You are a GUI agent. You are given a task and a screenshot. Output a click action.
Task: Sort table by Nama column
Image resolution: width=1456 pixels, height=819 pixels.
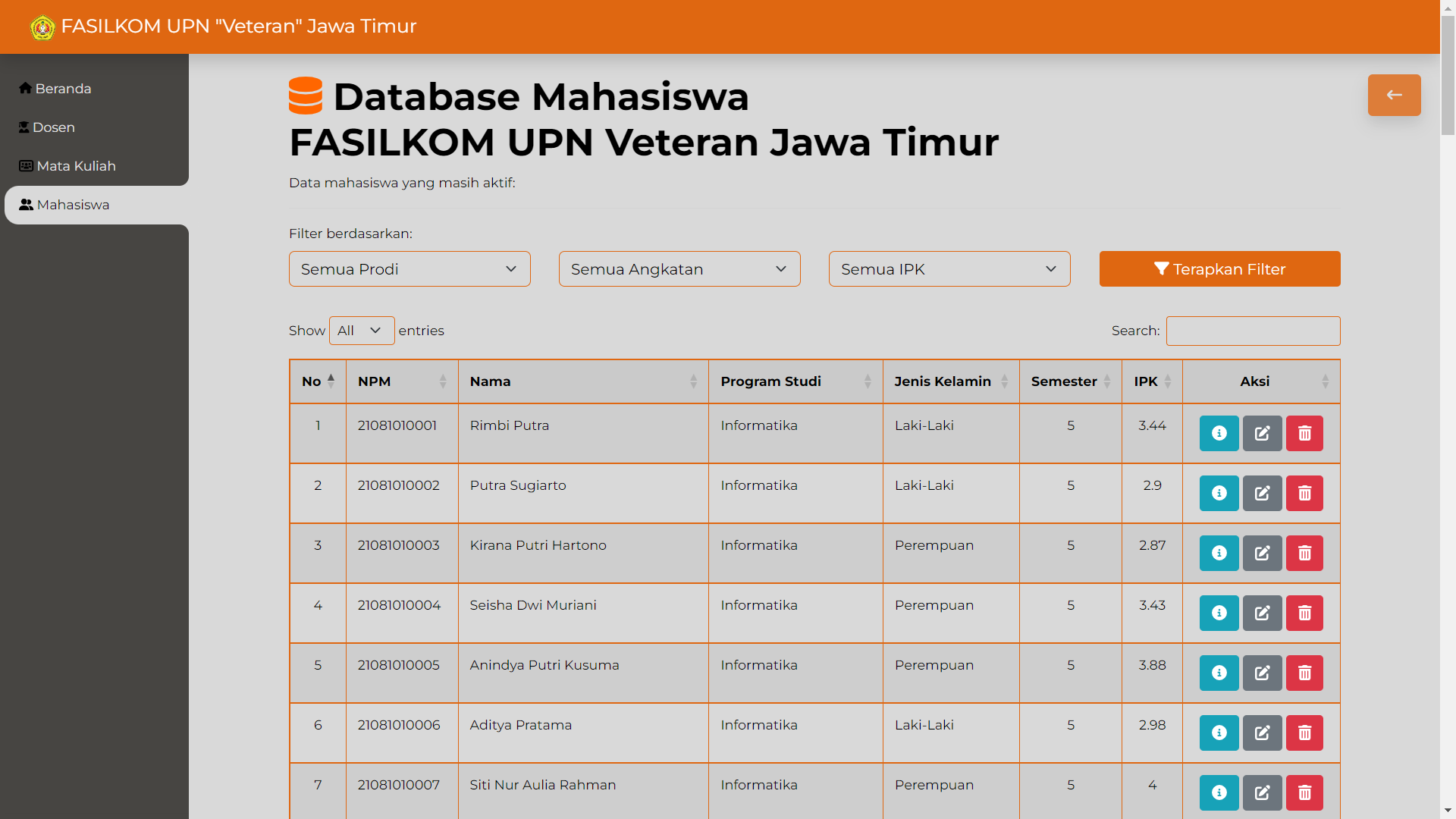pos(583,381)
